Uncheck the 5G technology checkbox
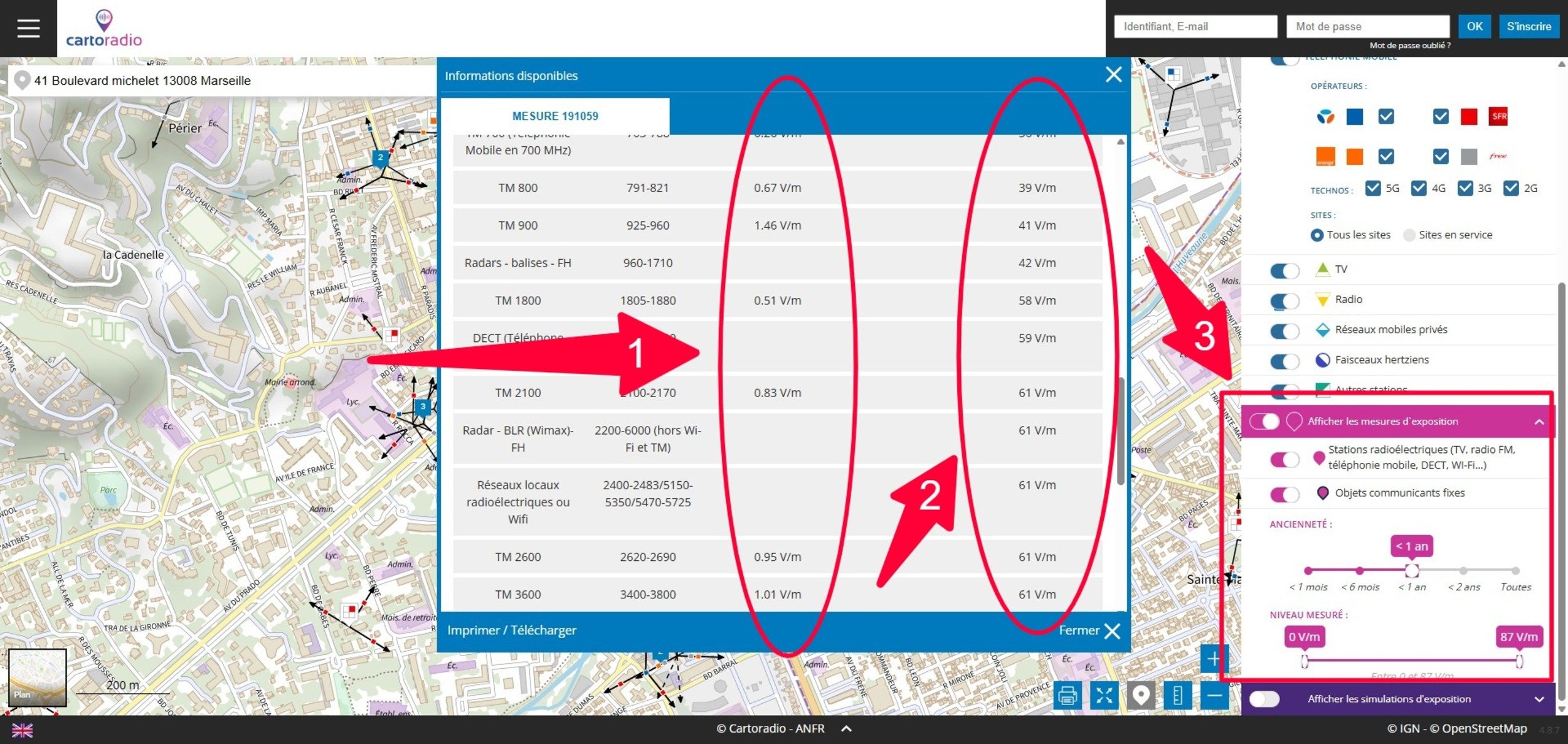Viewport: 1568px width, 744px height. coord(1373,188)
